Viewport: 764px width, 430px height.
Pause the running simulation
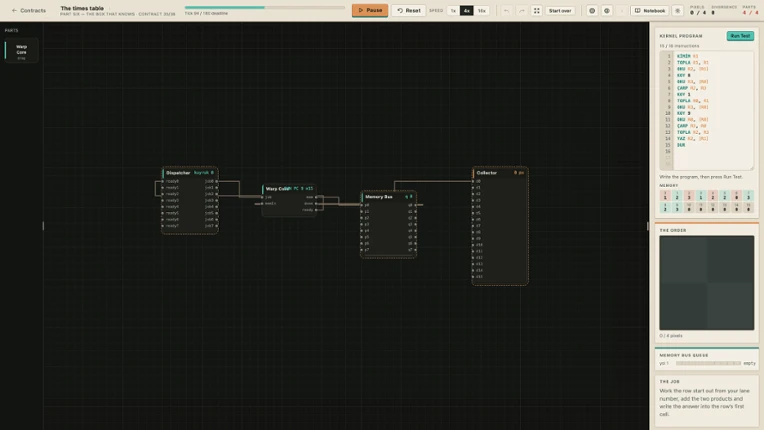[370, 10]
